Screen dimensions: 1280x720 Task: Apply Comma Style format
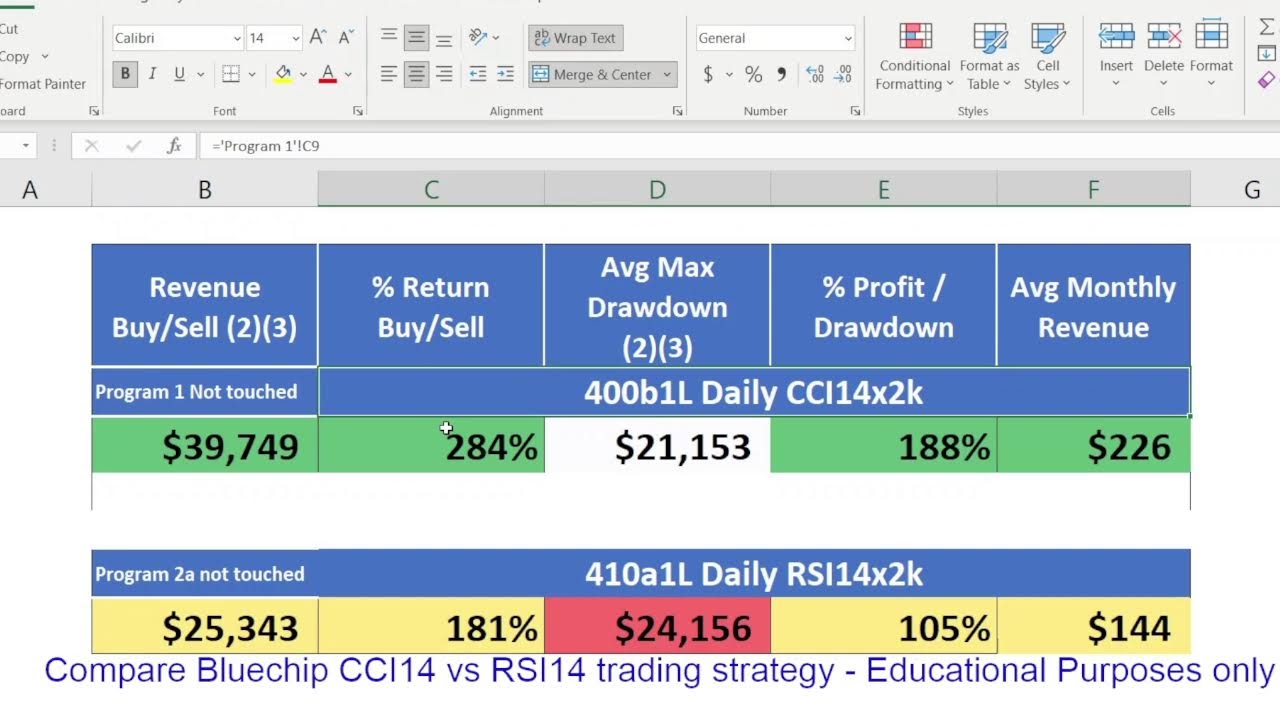point(781,74)
